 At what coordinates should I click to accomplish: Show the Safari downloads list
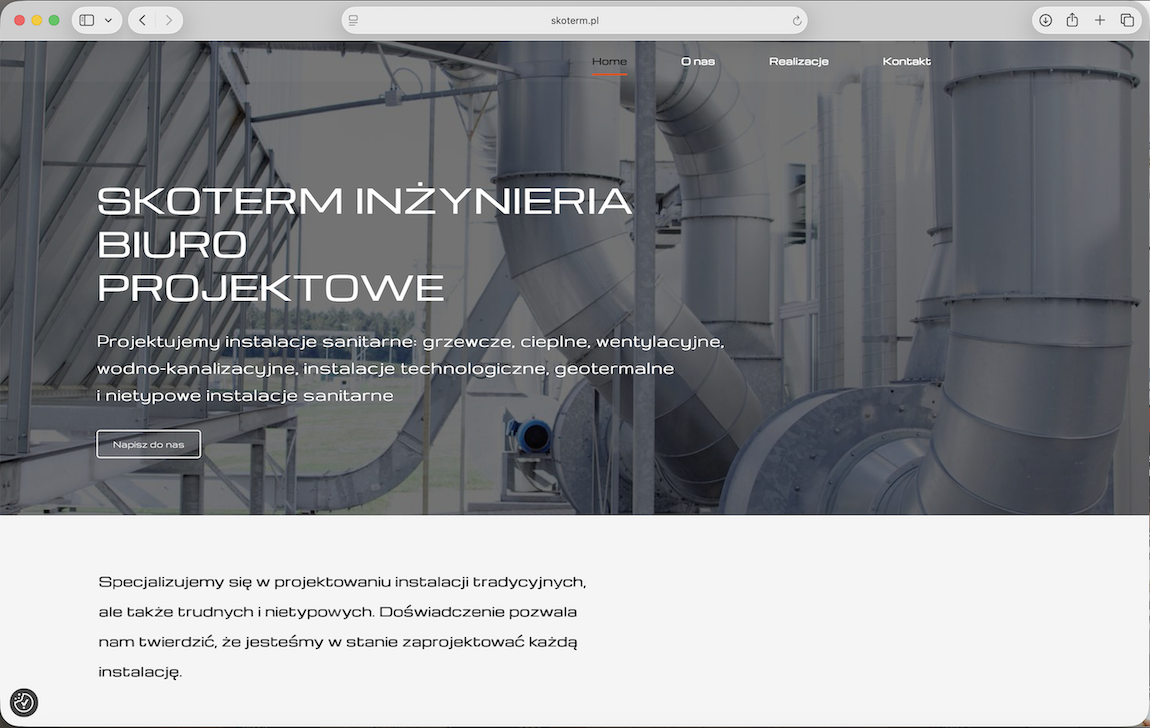coord(1045,20)
